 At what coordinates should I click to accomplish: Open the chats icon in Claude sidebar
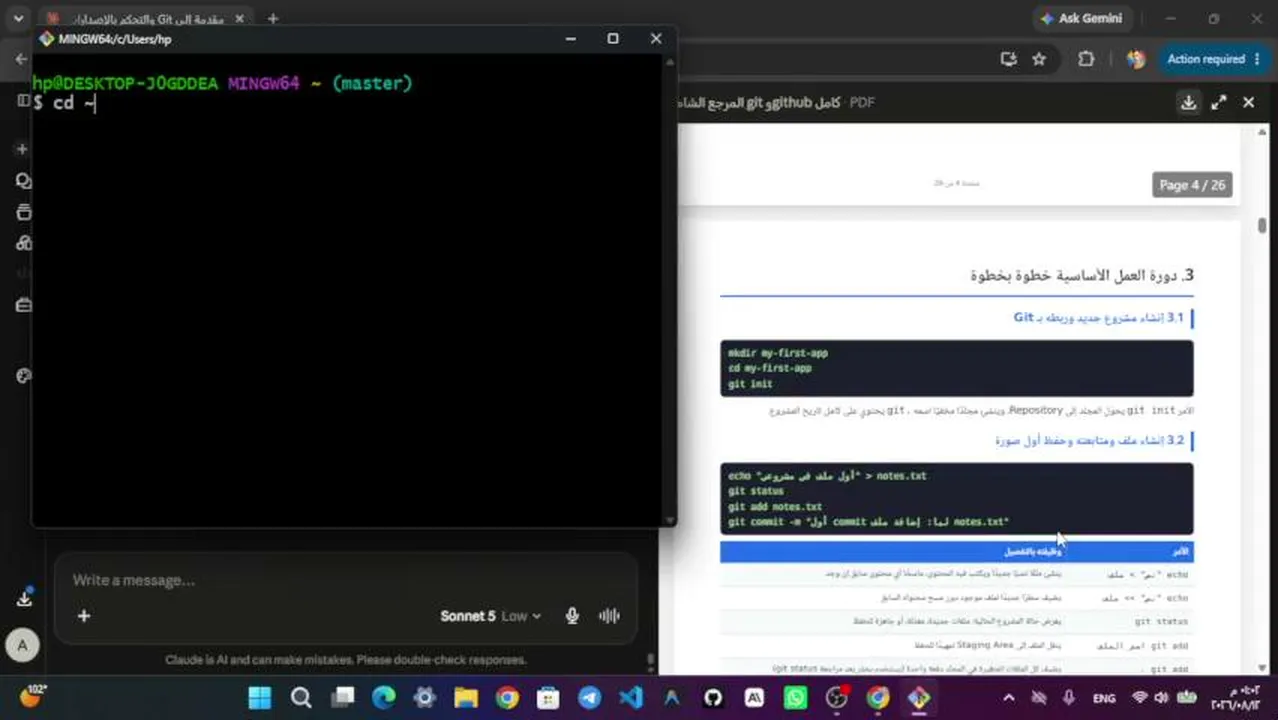[x=24, y=181]
